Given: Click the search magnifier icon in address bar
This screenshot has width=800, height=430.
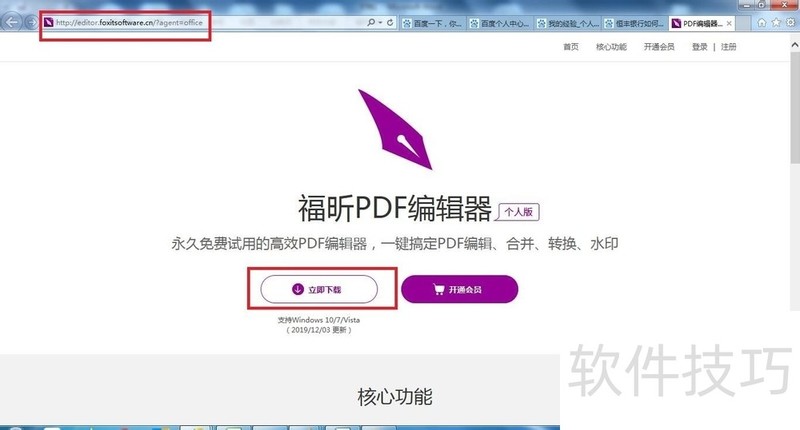Looking at the screenshot, I should point(371,22).
